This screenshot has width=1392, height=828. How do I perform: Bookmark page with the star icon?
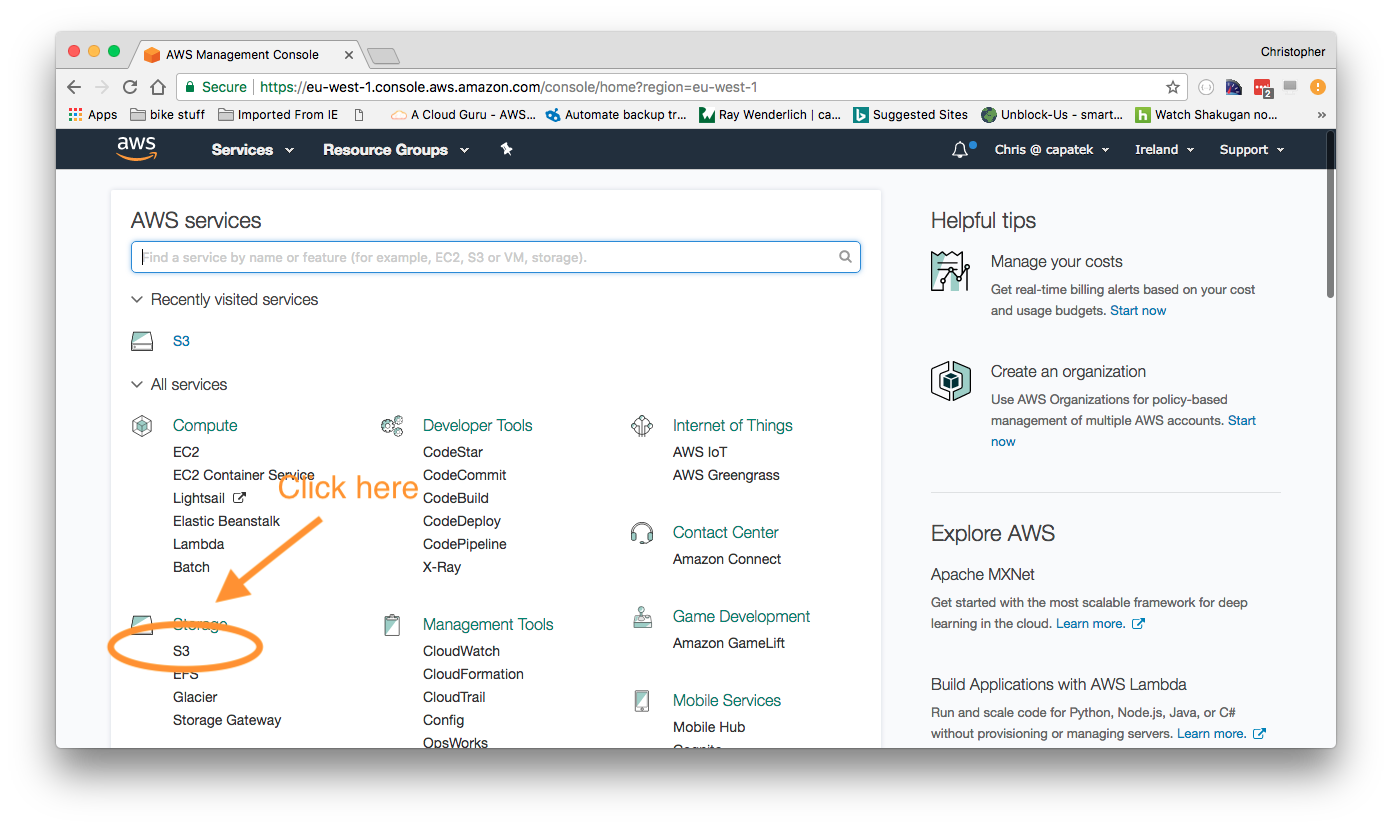[1173, 87]
